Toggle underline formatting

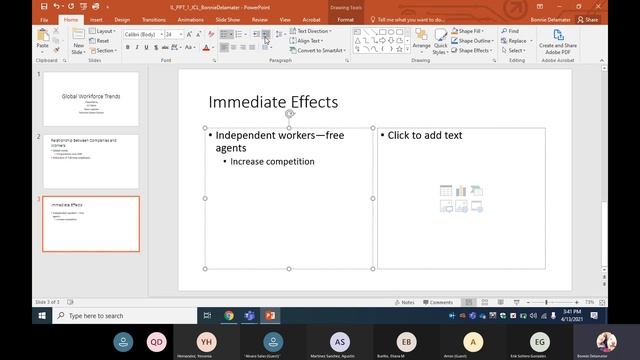pyautogui.click(x=147, y=48)
